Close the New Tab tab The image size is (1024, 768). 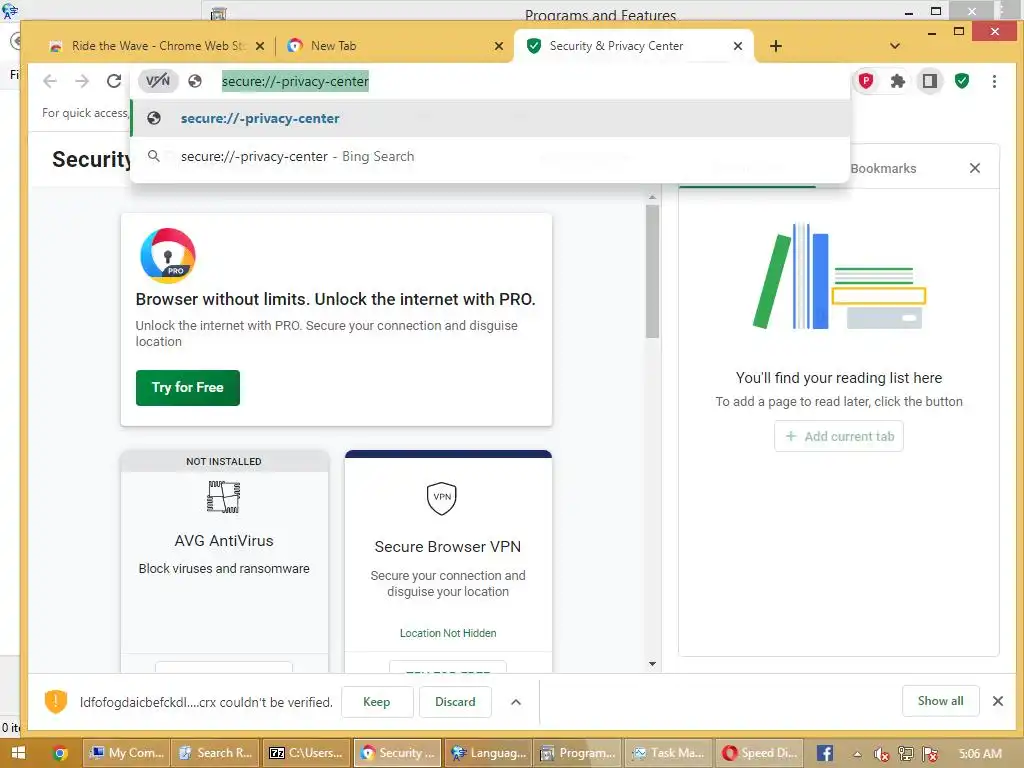pos(499,46)
